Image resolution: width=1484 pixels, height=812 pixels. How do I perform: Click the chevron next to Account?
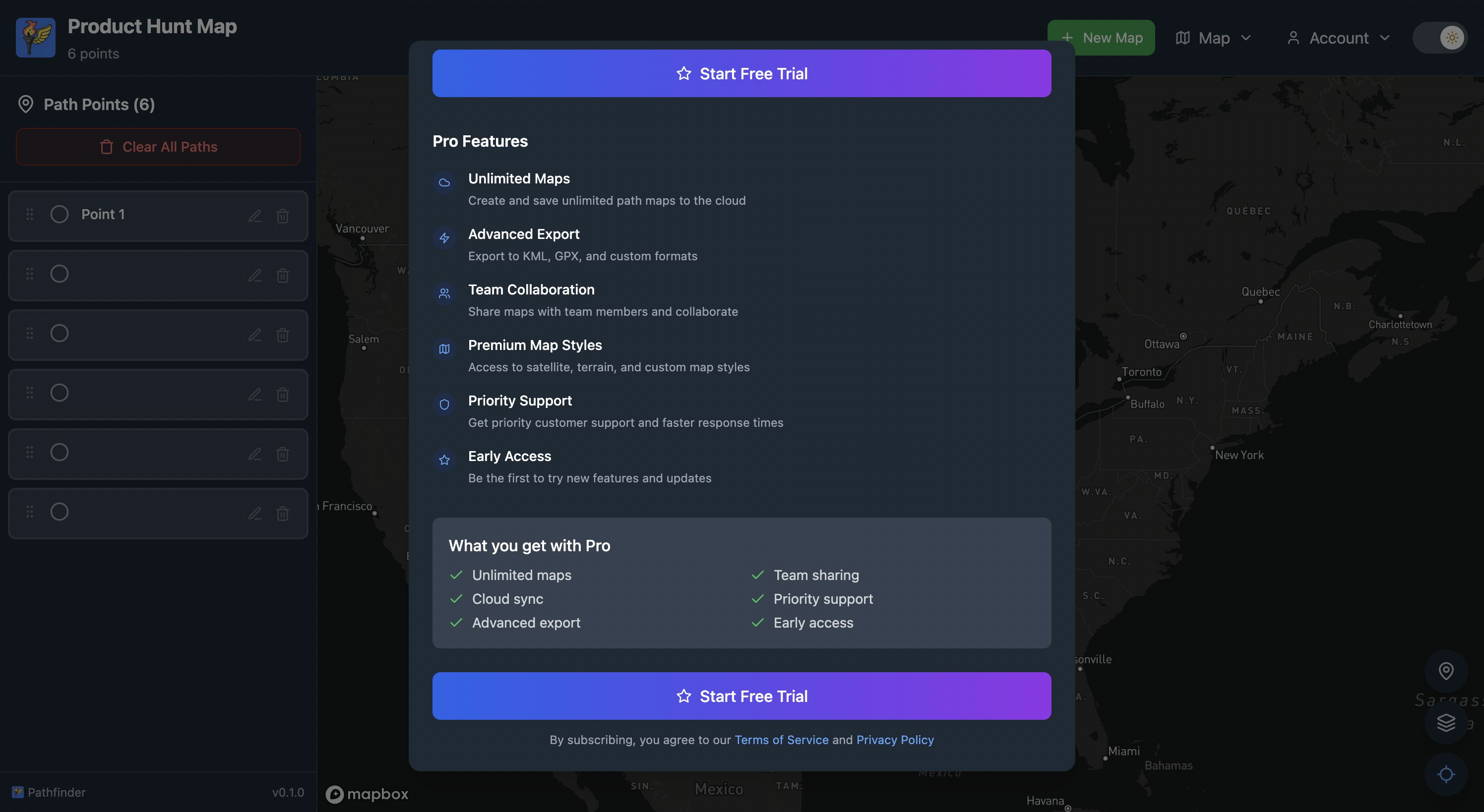point(1385,38)
